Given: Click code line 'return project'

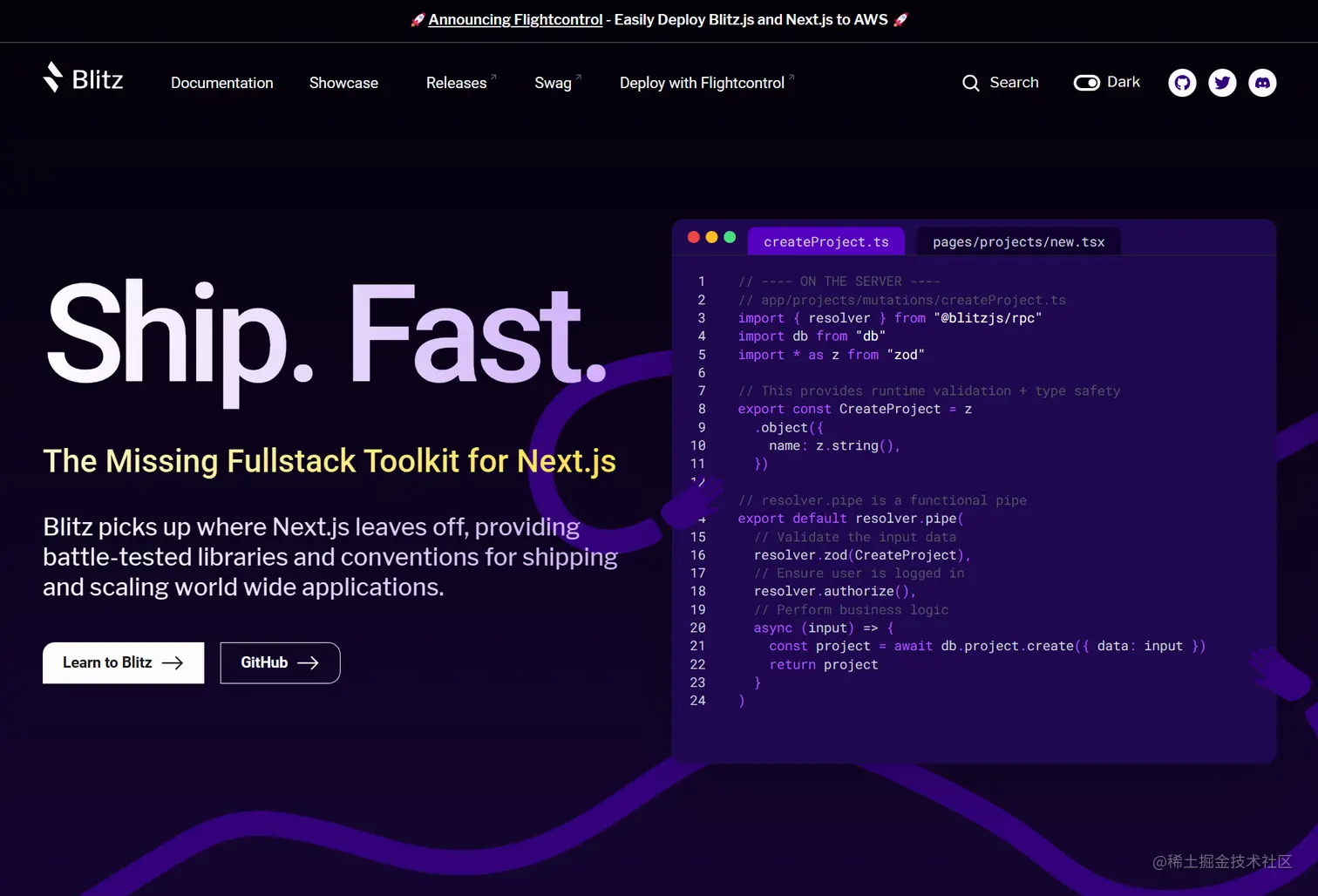Looking at the screenshot, I should pos(824,664).
